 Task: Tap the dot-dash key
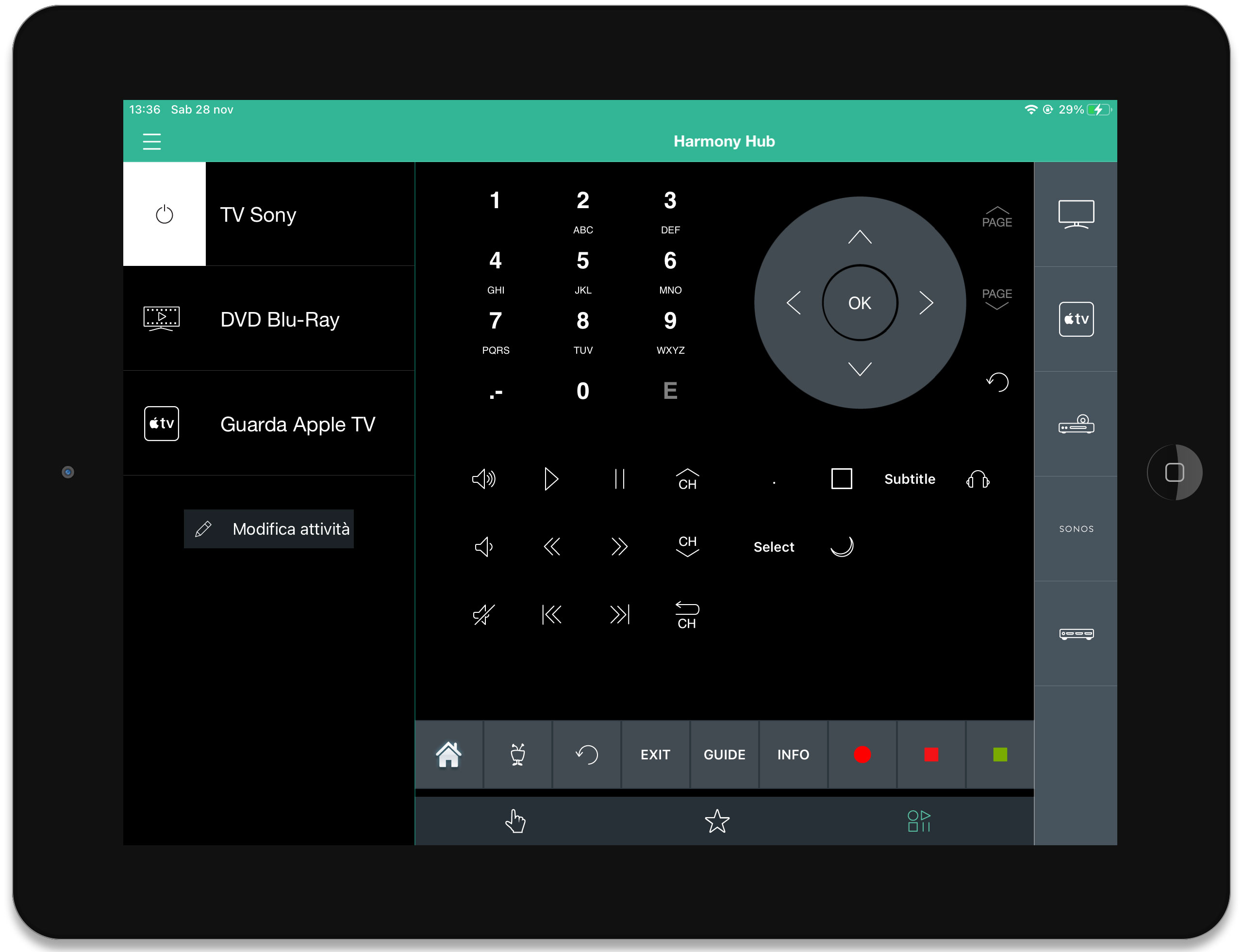tap(496, 392)
